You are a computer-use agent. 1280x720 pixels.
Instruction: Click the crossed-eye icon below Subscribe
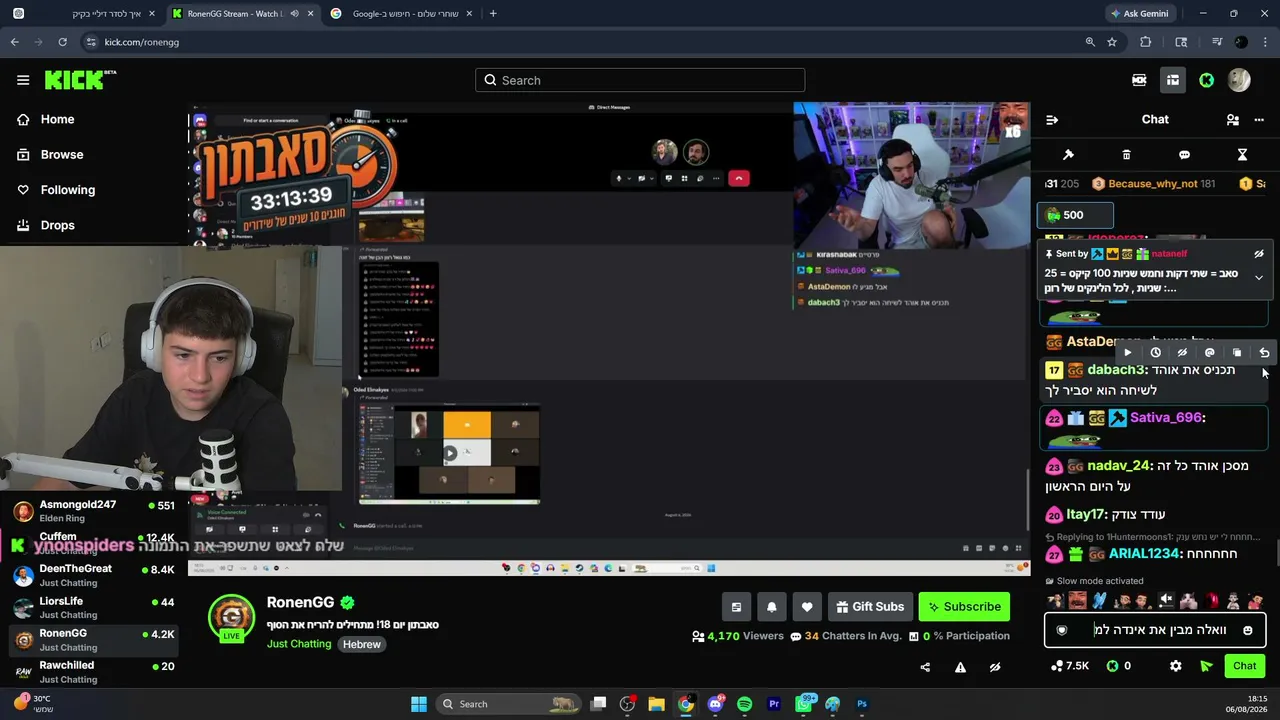point(995,667)
